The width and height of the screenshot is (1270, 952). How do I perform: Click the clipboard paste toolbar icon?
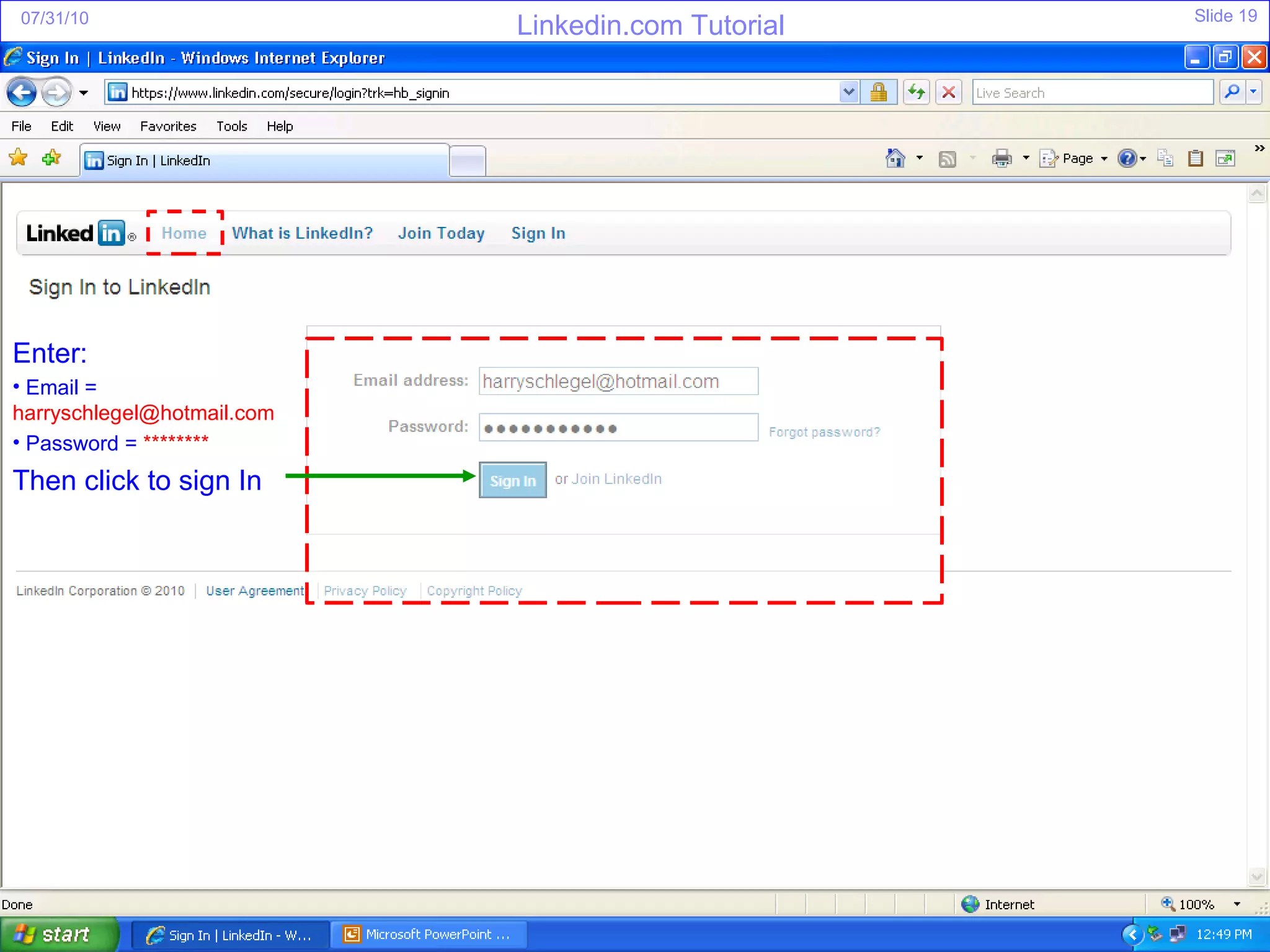pos(1195,159)
